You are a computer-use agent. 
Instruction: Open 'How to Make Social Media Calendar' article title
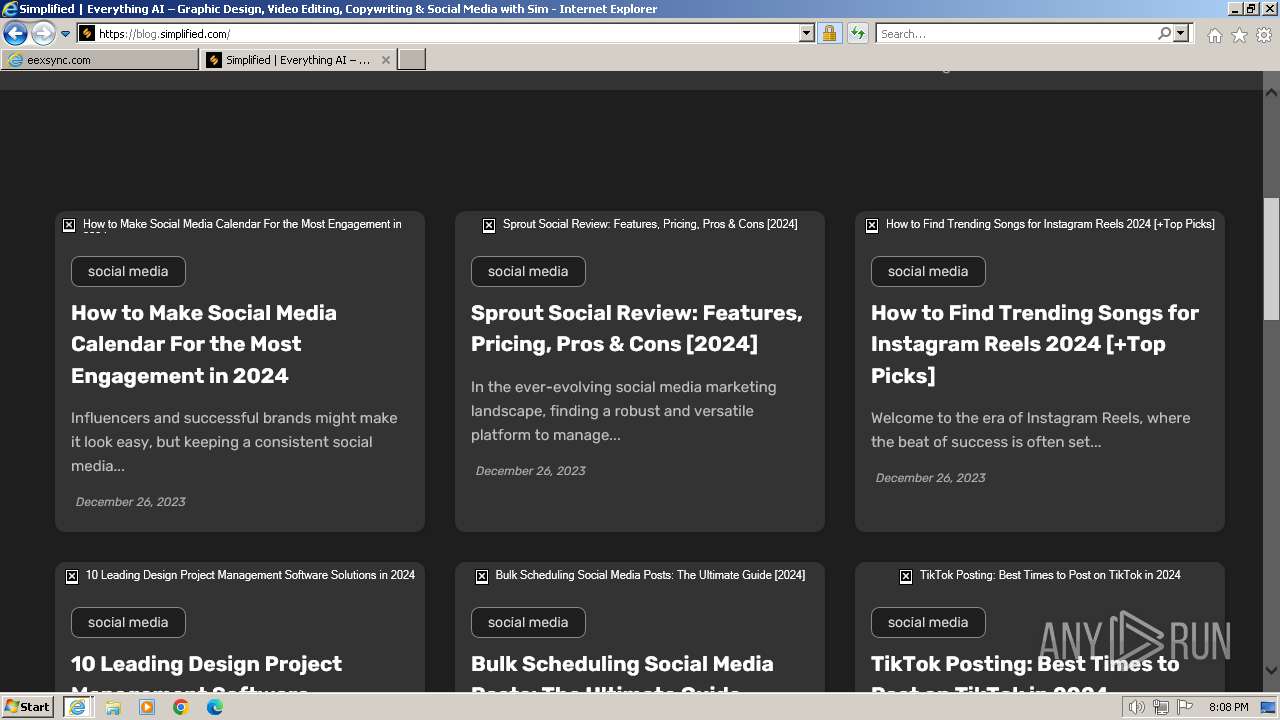[204, 344]
